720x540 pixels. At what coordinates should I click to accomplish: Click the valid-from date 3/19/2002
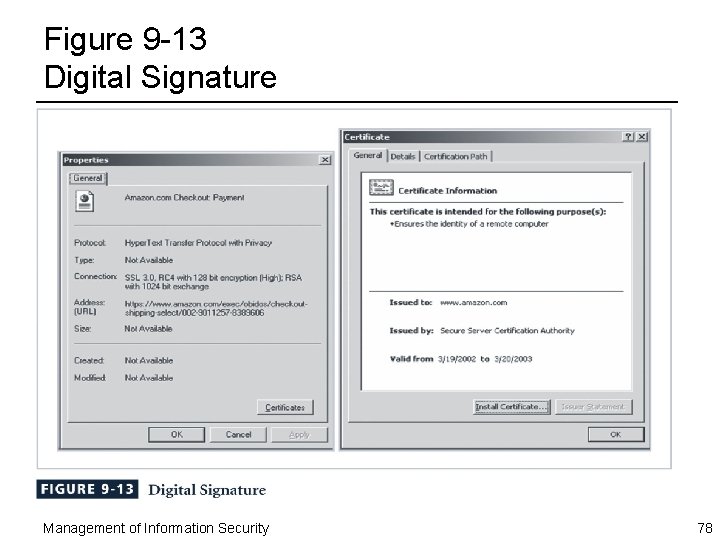coord(457,359)
